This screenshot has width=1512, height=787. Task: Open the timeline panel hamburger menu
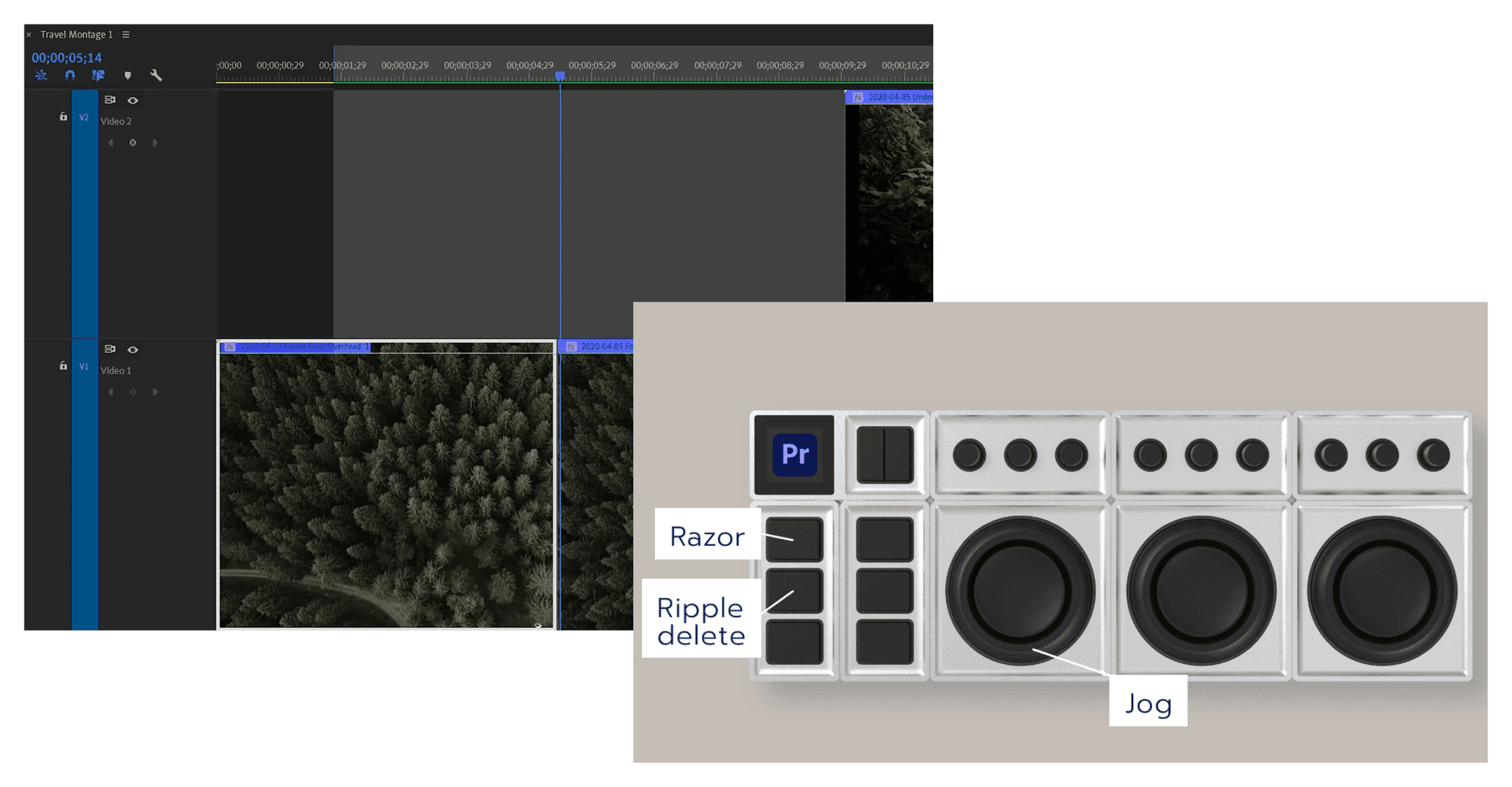127,34
